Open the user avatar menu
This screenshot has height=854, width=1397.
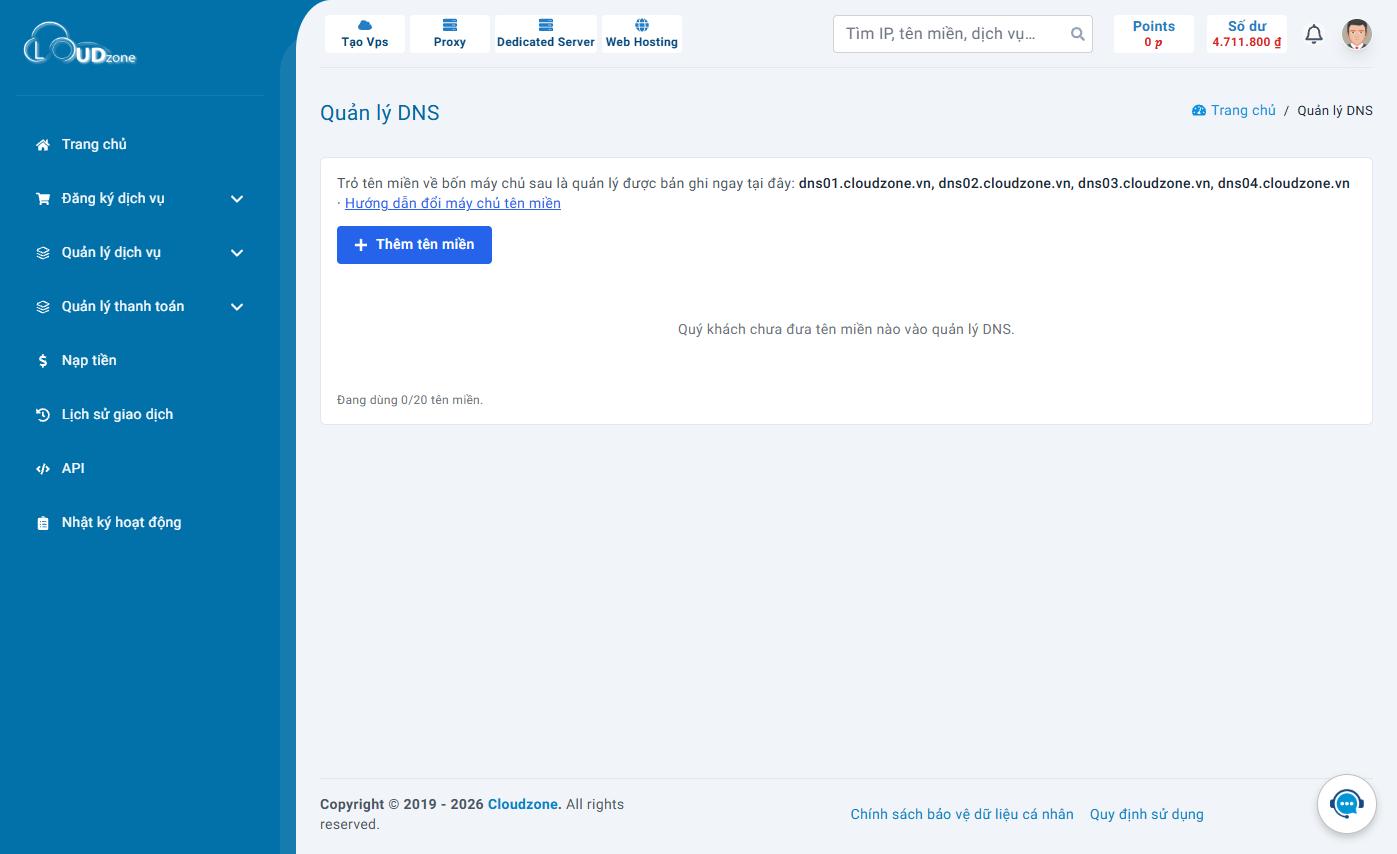(x=1357, y=34)
